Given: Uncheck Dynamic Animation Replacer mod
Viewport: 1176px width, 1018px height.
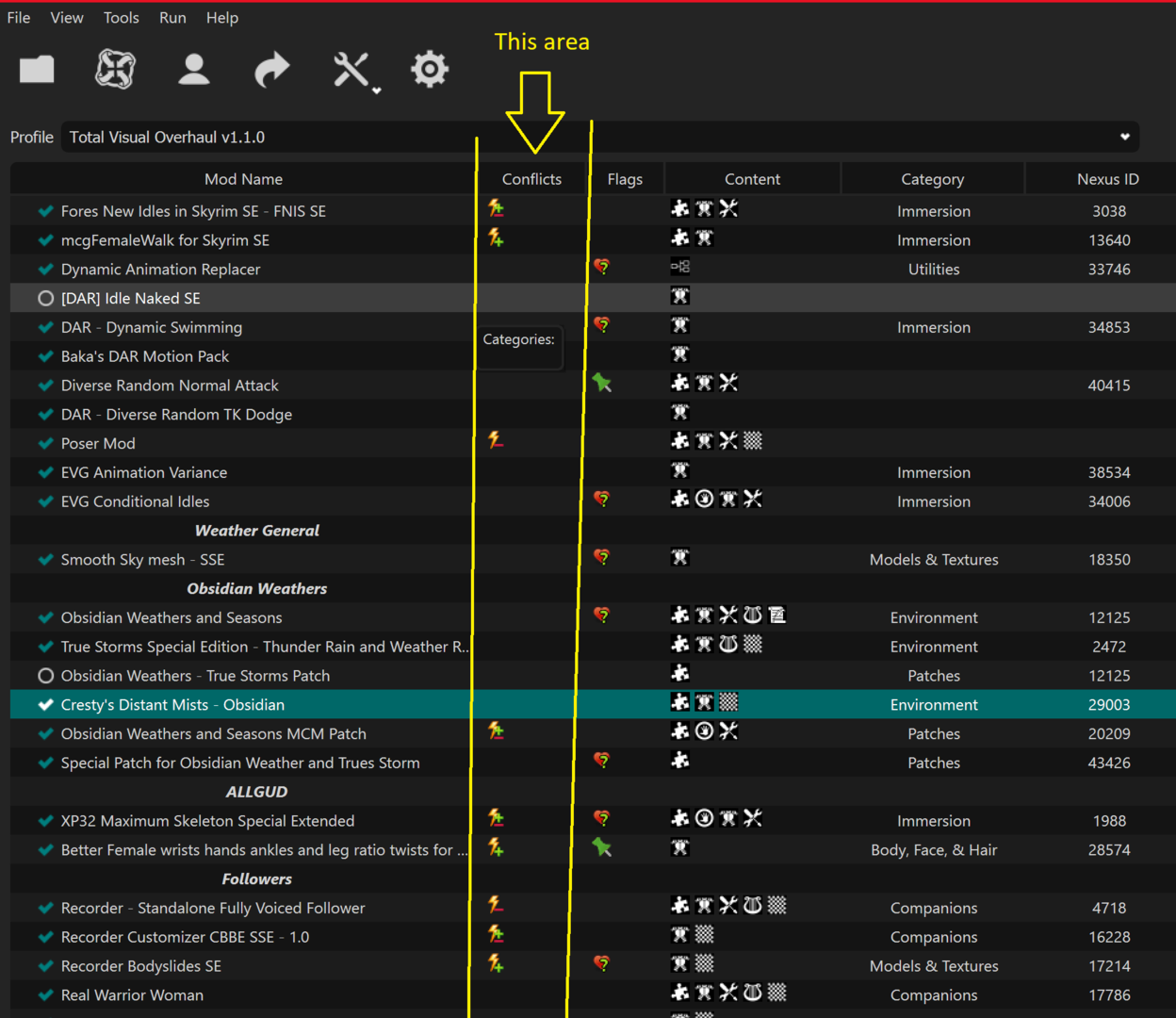Looking at the screenshot, I should pyautogui.click(x=45, y=269).
